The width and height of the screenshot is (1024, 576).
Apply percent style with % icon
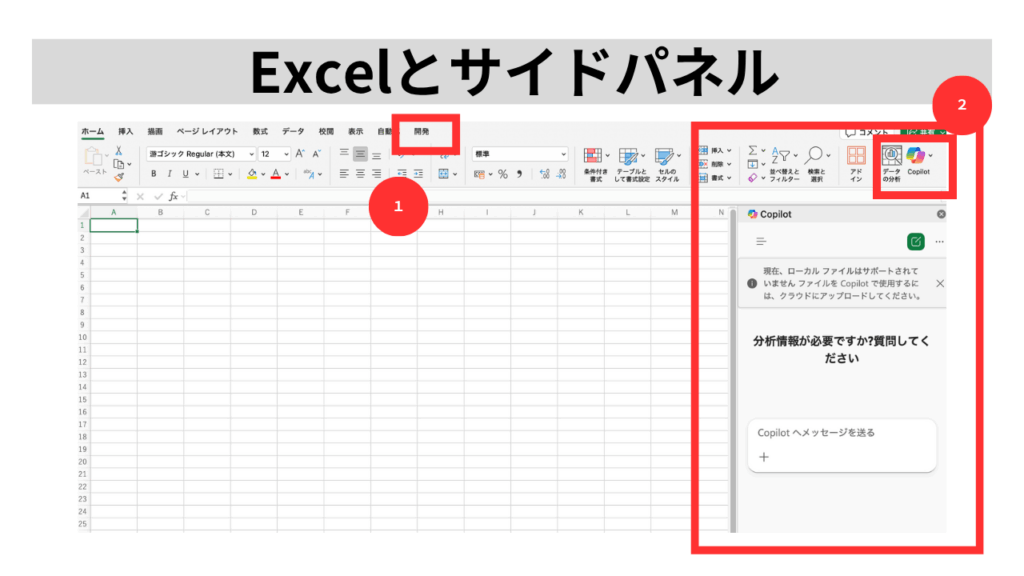[503, 174]
